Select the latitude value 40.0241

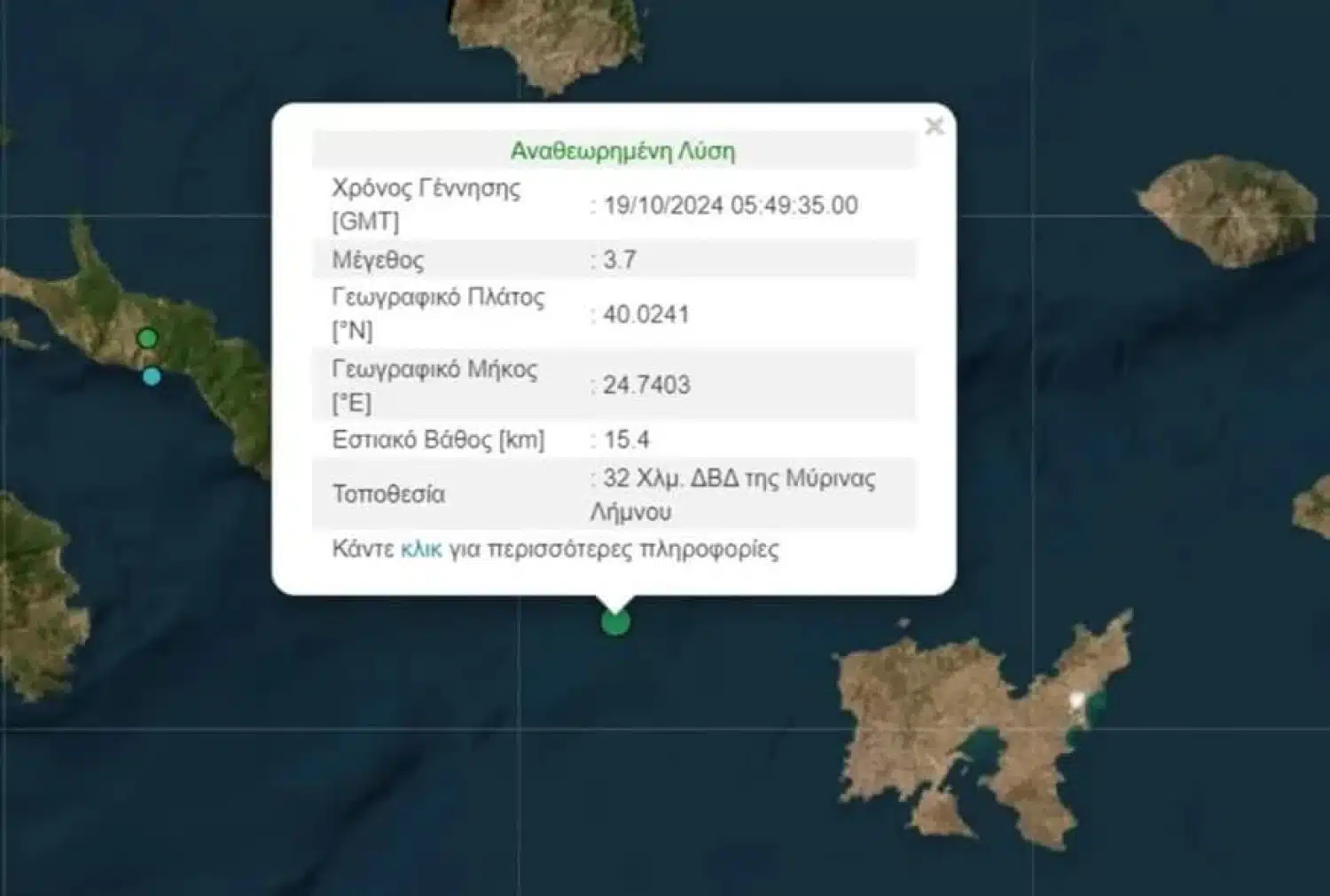pyautogui.click(x=645, y=315)
